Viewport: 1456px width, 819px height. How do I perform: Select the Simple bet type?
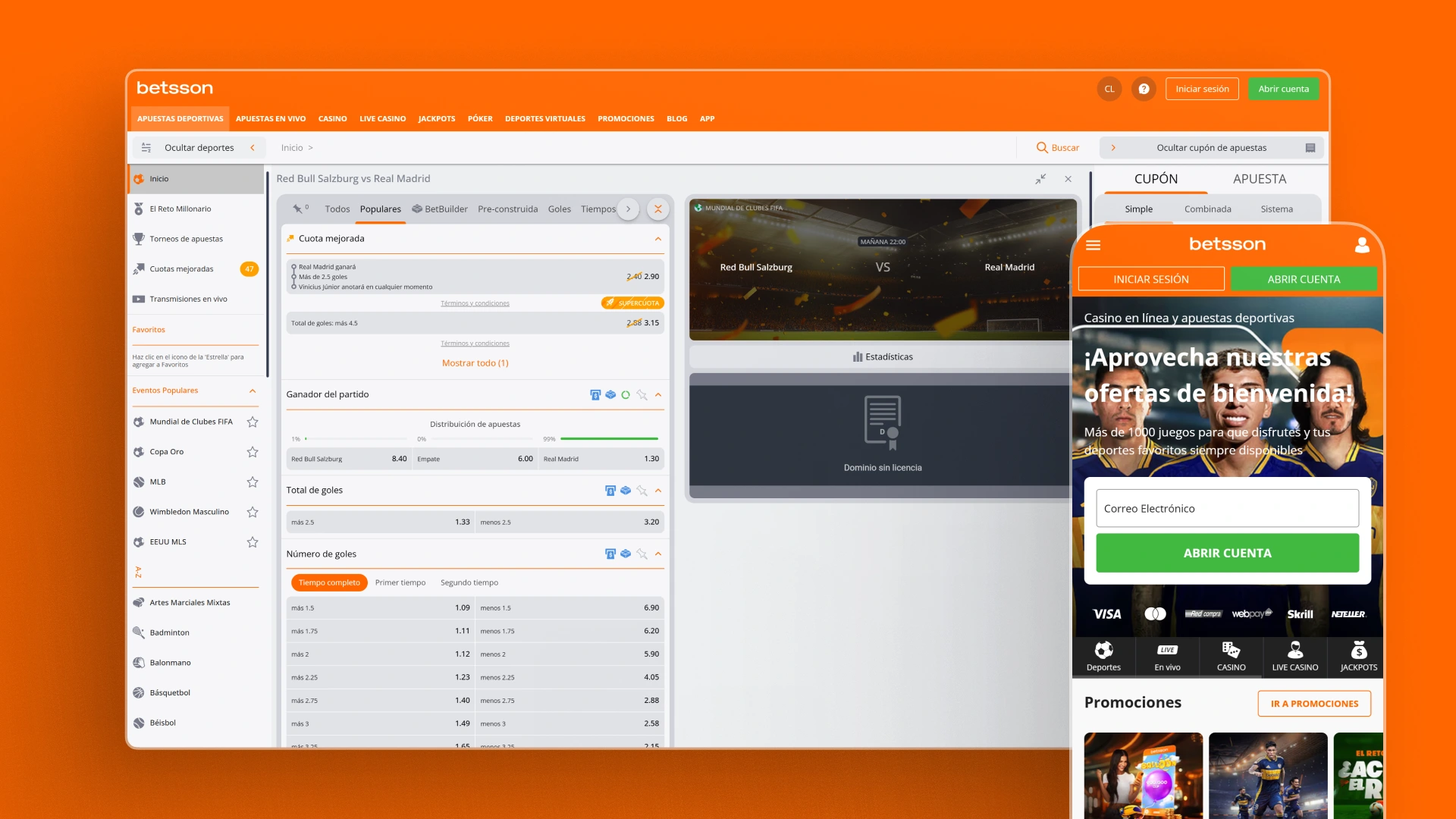1138,209
